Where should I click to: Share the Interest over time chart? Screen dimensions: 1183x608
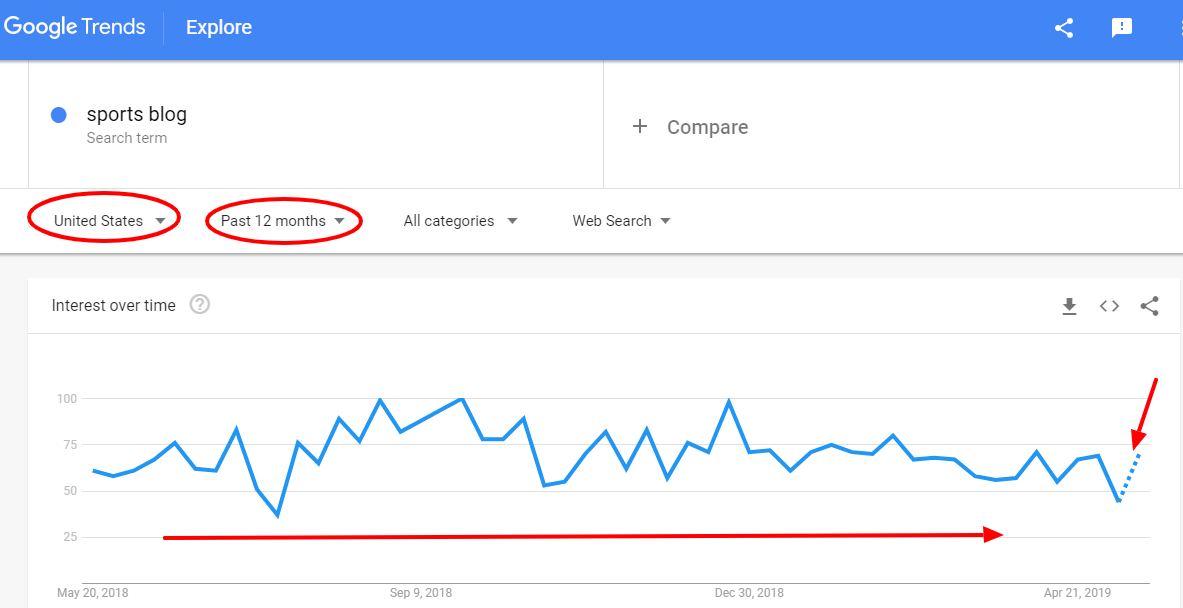[1149, 306]
